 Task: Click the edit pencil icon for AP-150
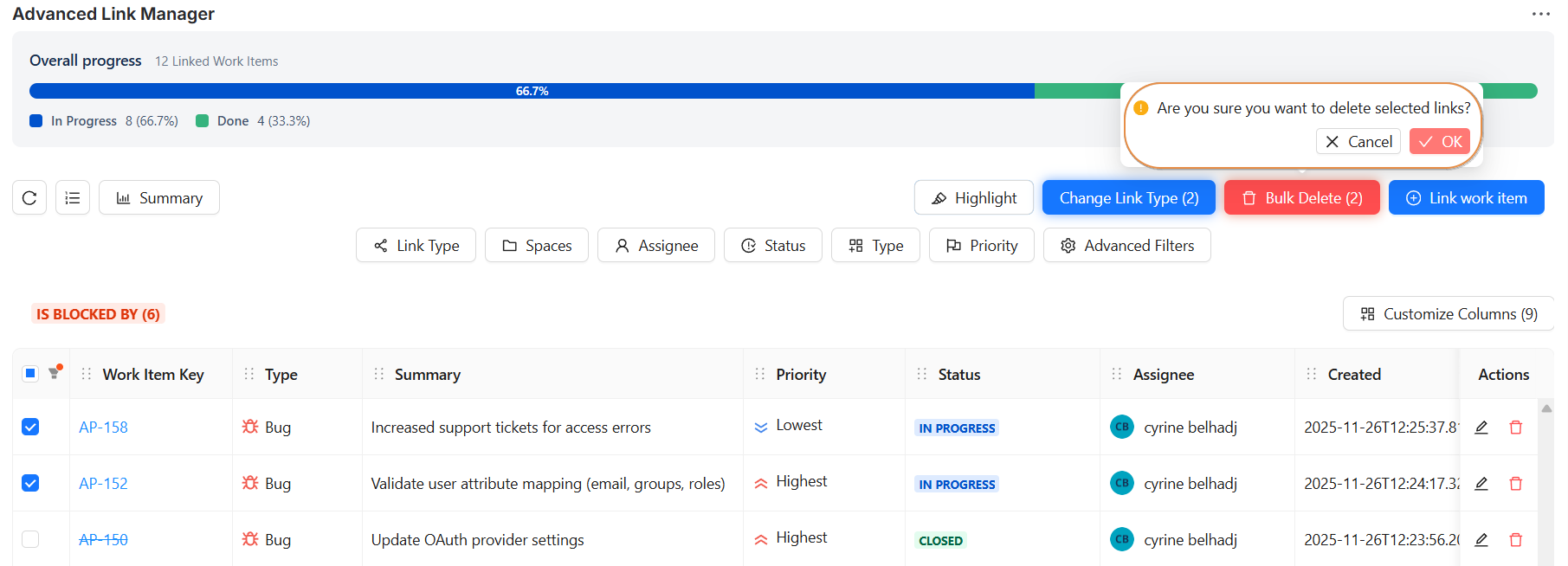[1481, 540]
